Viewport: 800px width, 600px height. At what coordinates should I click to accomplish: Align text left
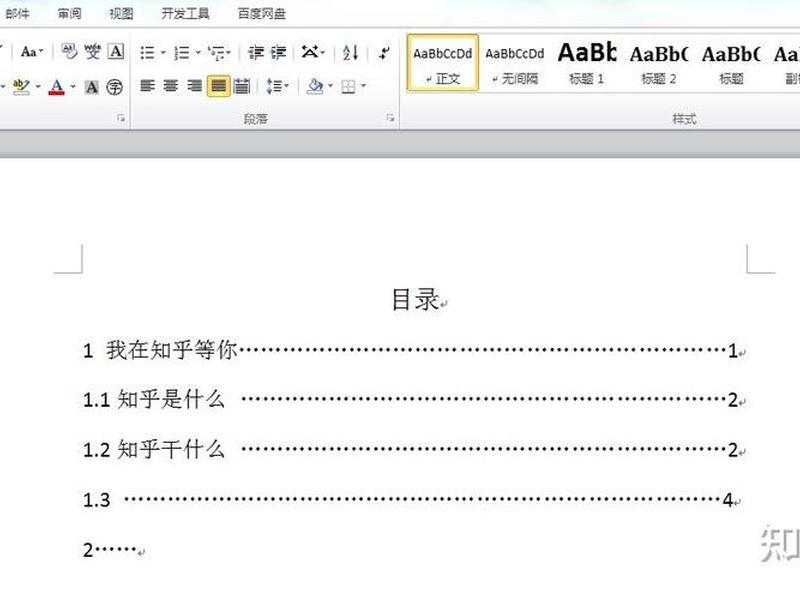pos(147,86)
